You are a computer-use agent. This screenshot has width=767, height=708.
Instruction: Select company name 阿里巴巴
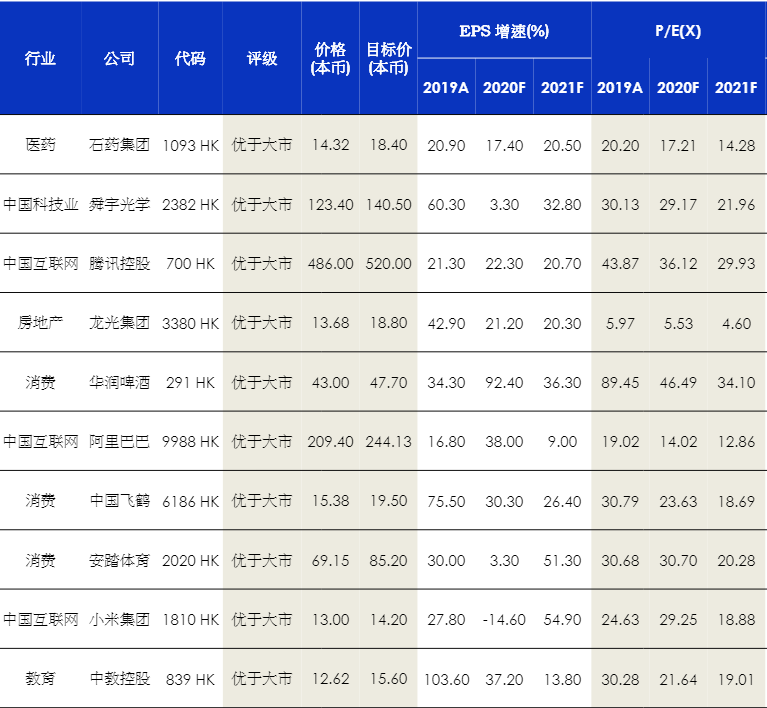[x=119, y=441]
